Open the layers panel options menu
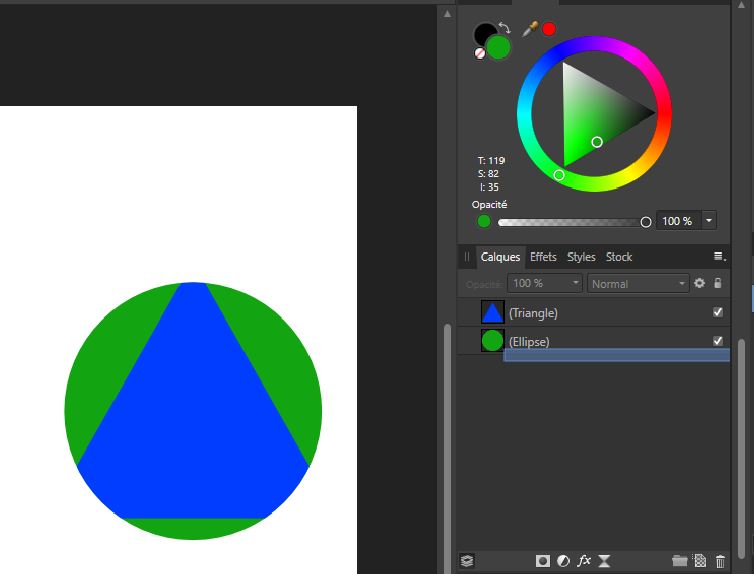The image size is (754, 574). (719, 257)
